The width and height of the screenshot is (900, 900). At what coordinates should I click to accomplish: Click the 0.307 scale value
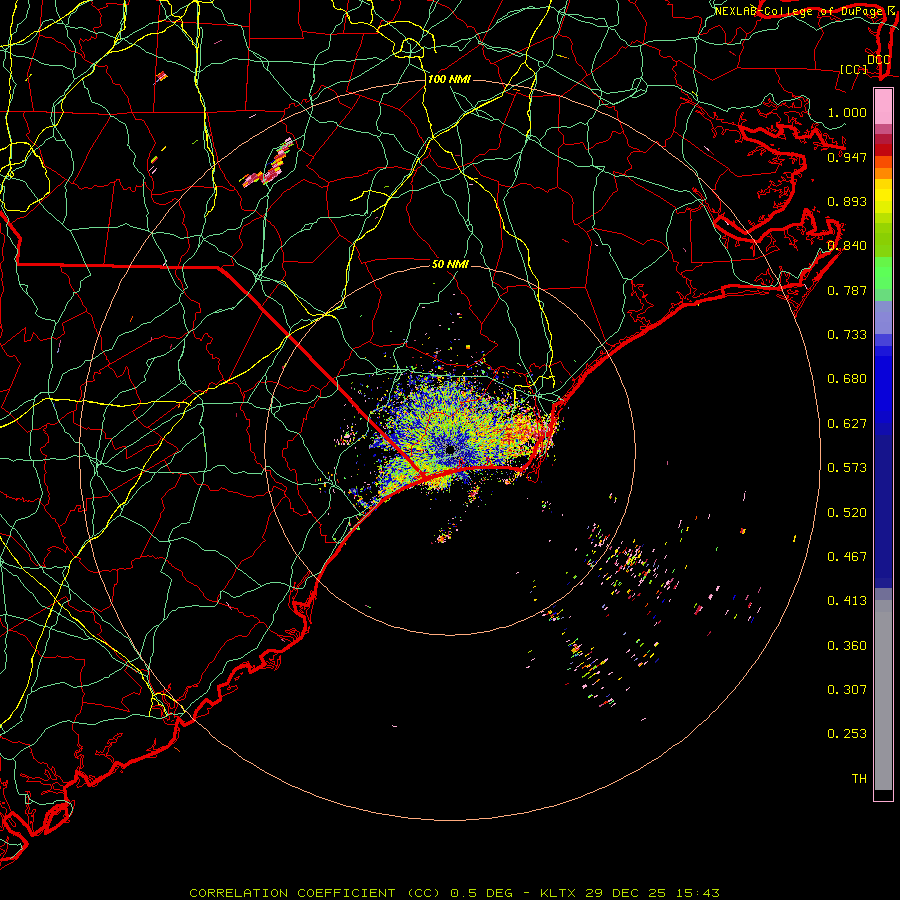click(x=847, y=690)
